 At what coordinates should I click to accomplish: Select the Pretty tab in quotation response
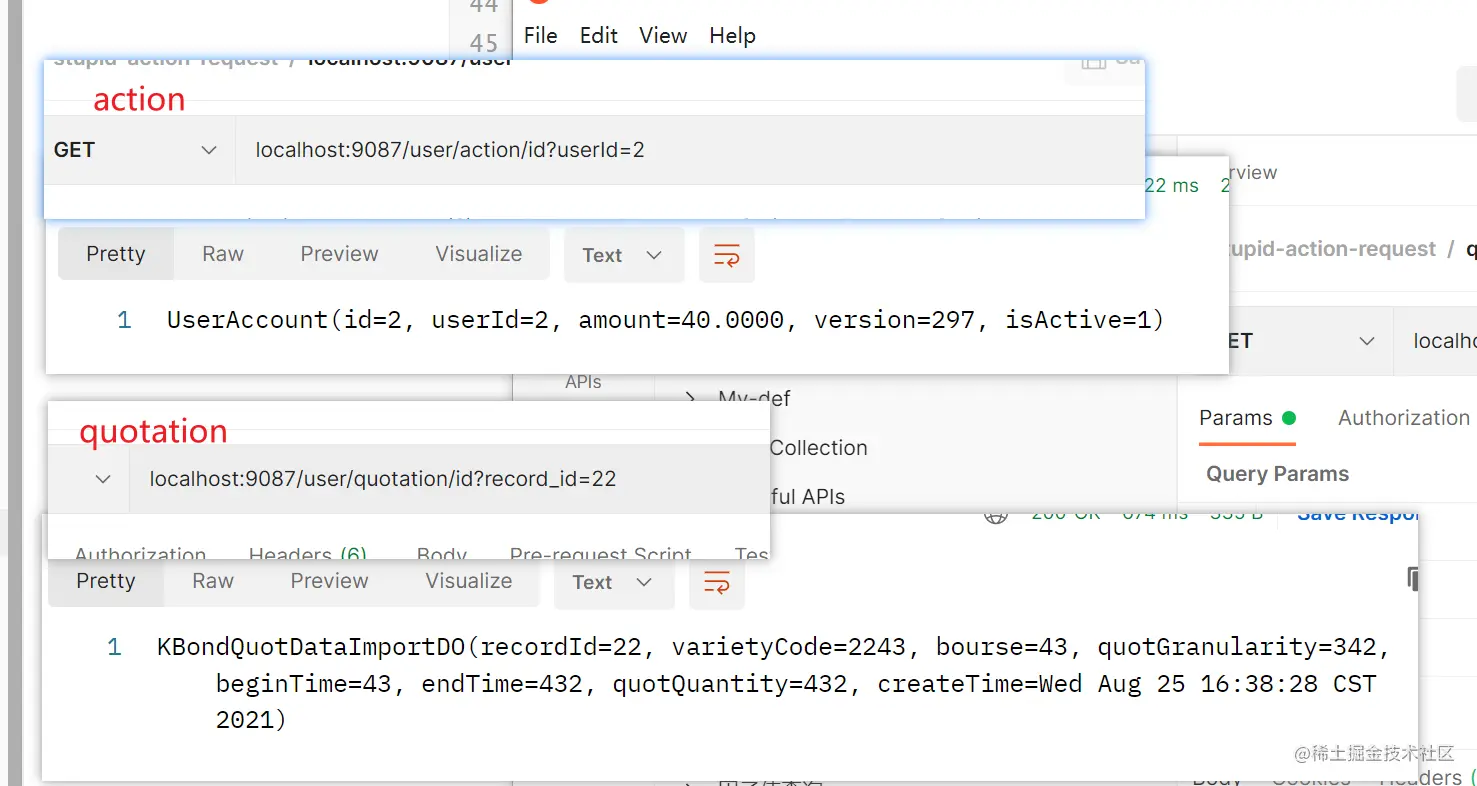click(106, 581)
